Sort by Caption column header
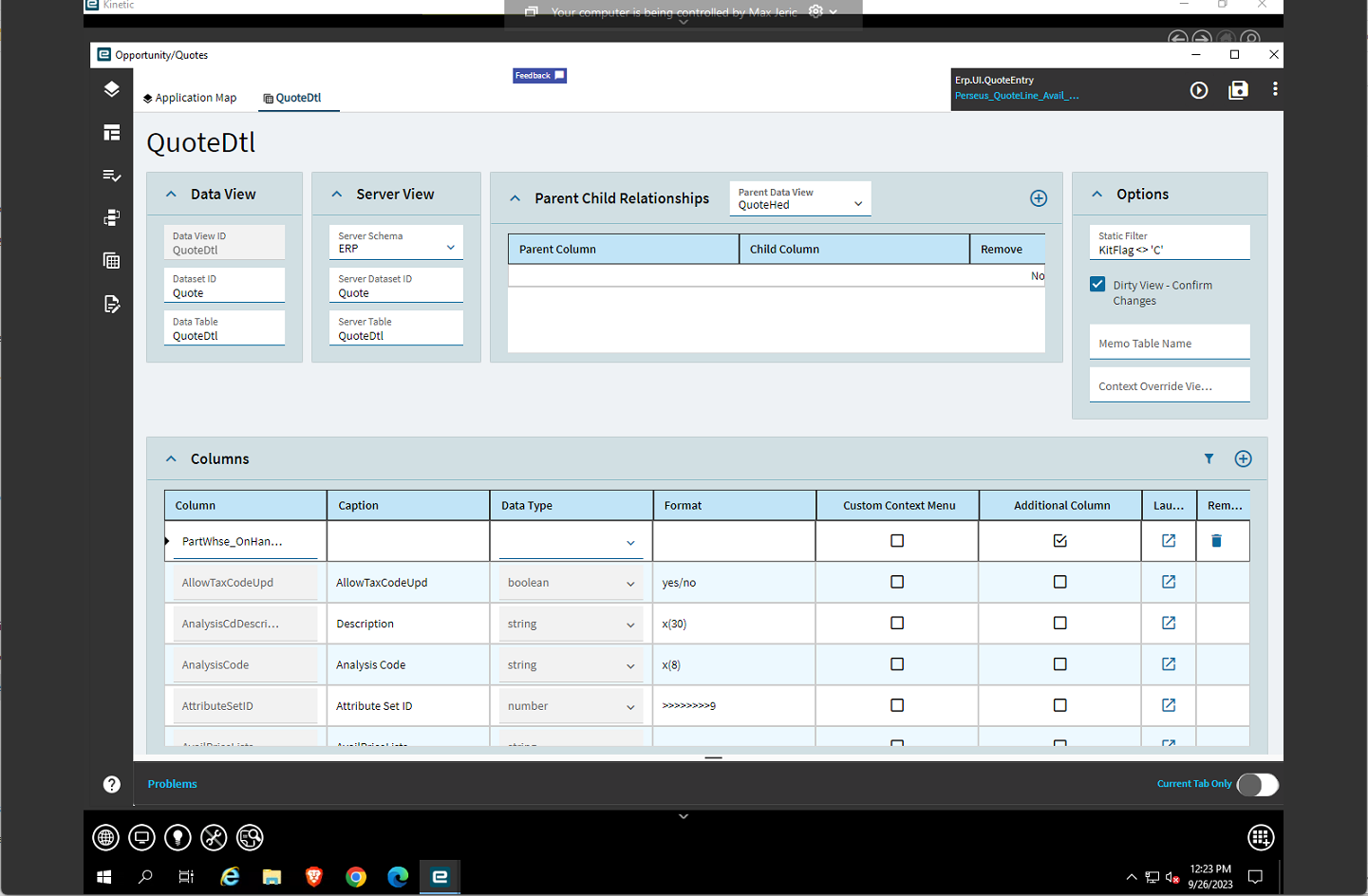The image size is (1368, 896). 408,505
